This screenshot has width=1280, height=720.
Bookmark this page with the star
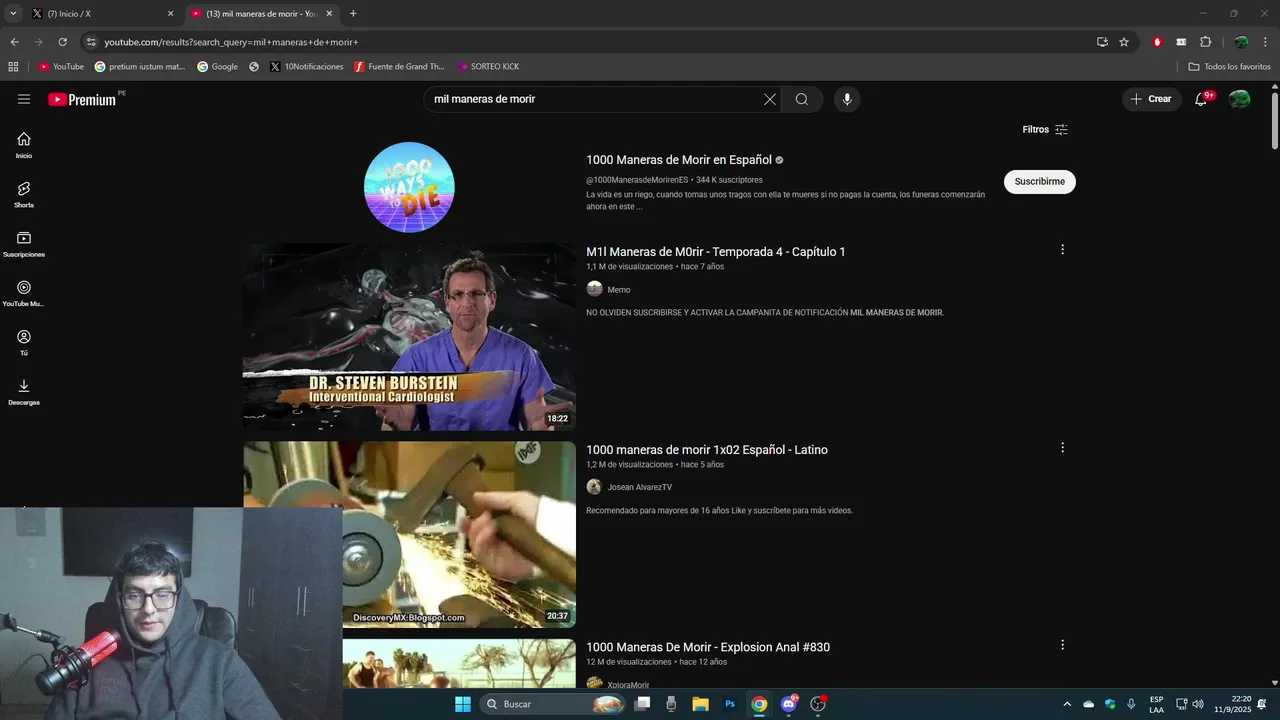pos(1124,42)
